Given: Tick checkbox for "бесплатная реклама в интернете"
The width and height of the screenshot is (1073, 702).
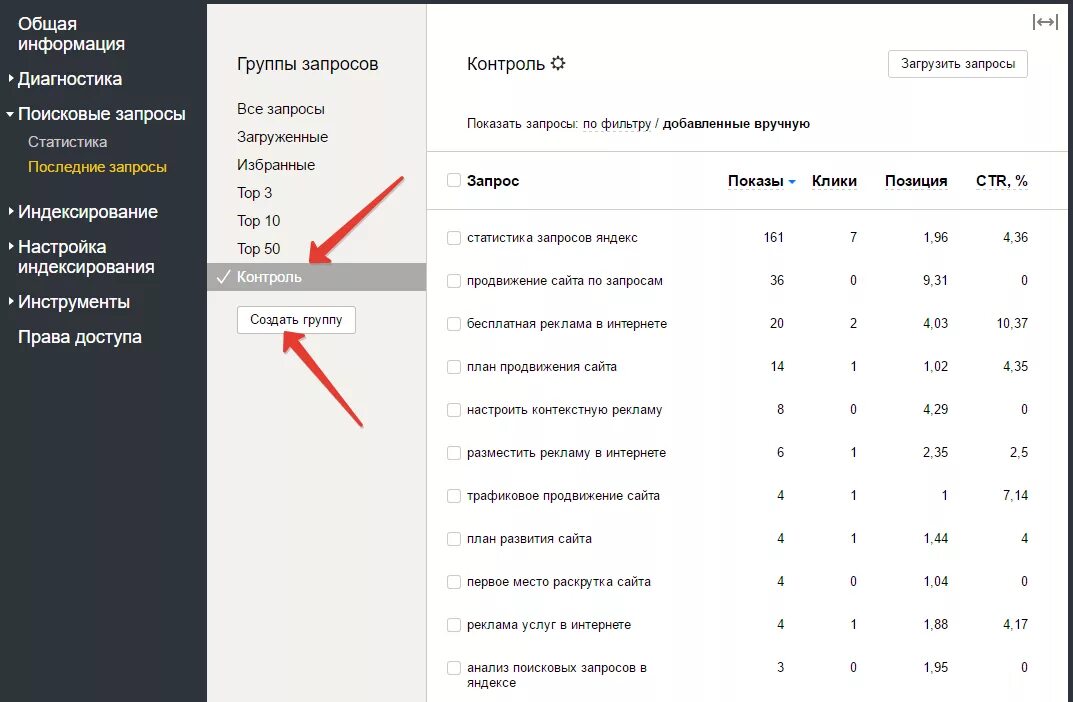Looking at the screenshot, I should 454,324.
